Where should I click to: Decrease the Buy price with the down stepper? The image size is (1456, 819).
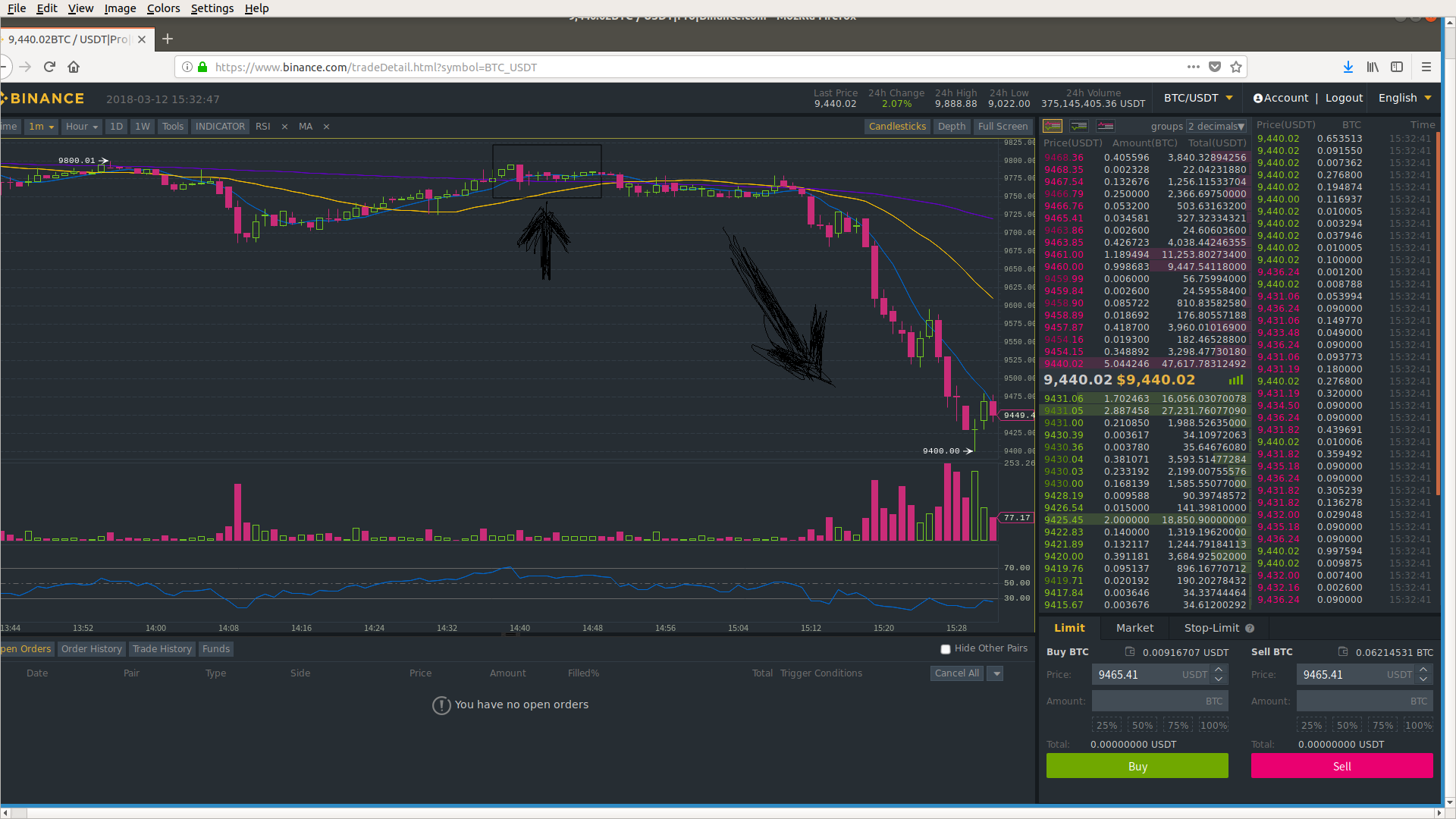coord(1219,679)
